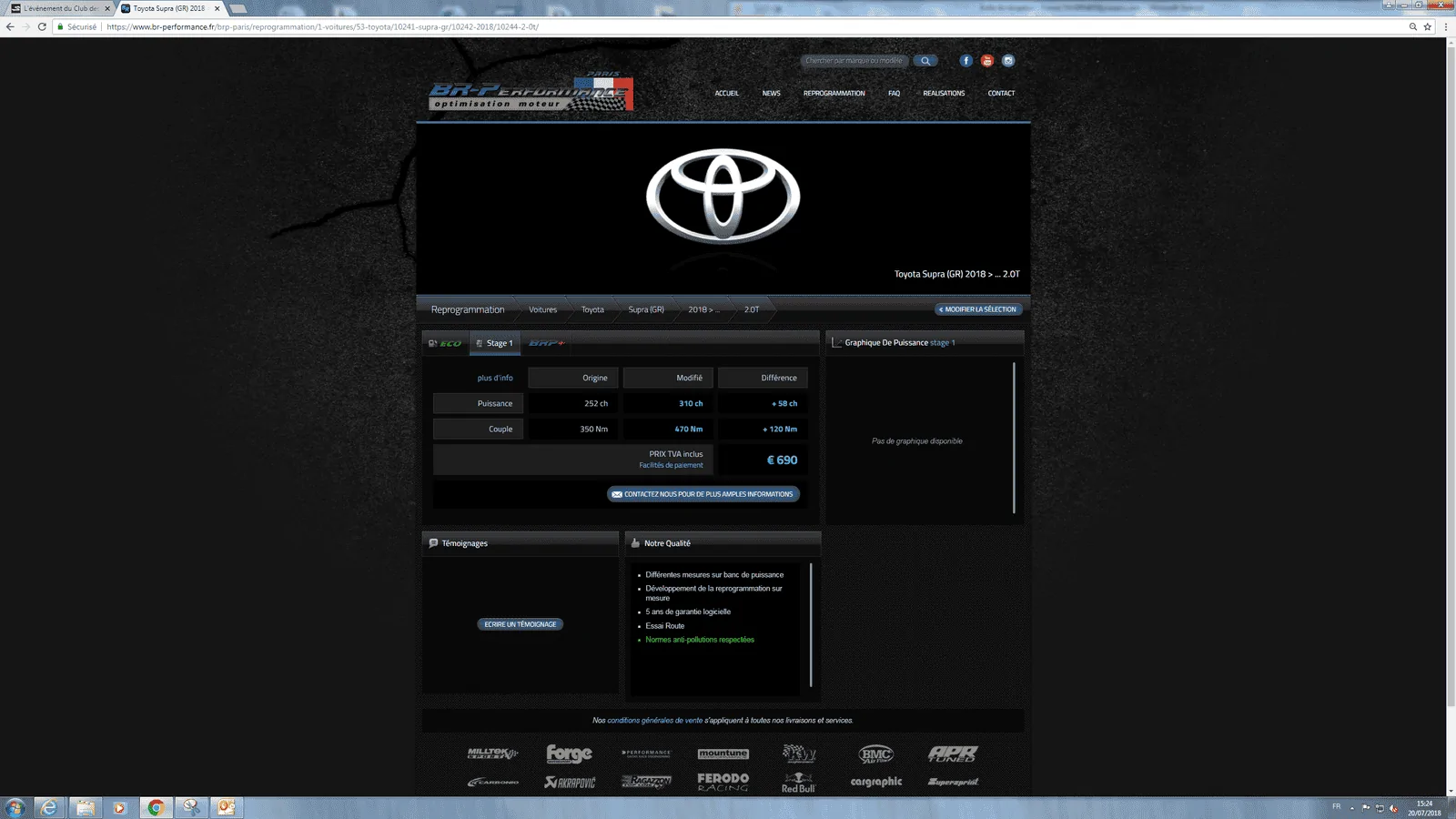
Task: Switch to the BRP+ tab
Action: (546, 343)
